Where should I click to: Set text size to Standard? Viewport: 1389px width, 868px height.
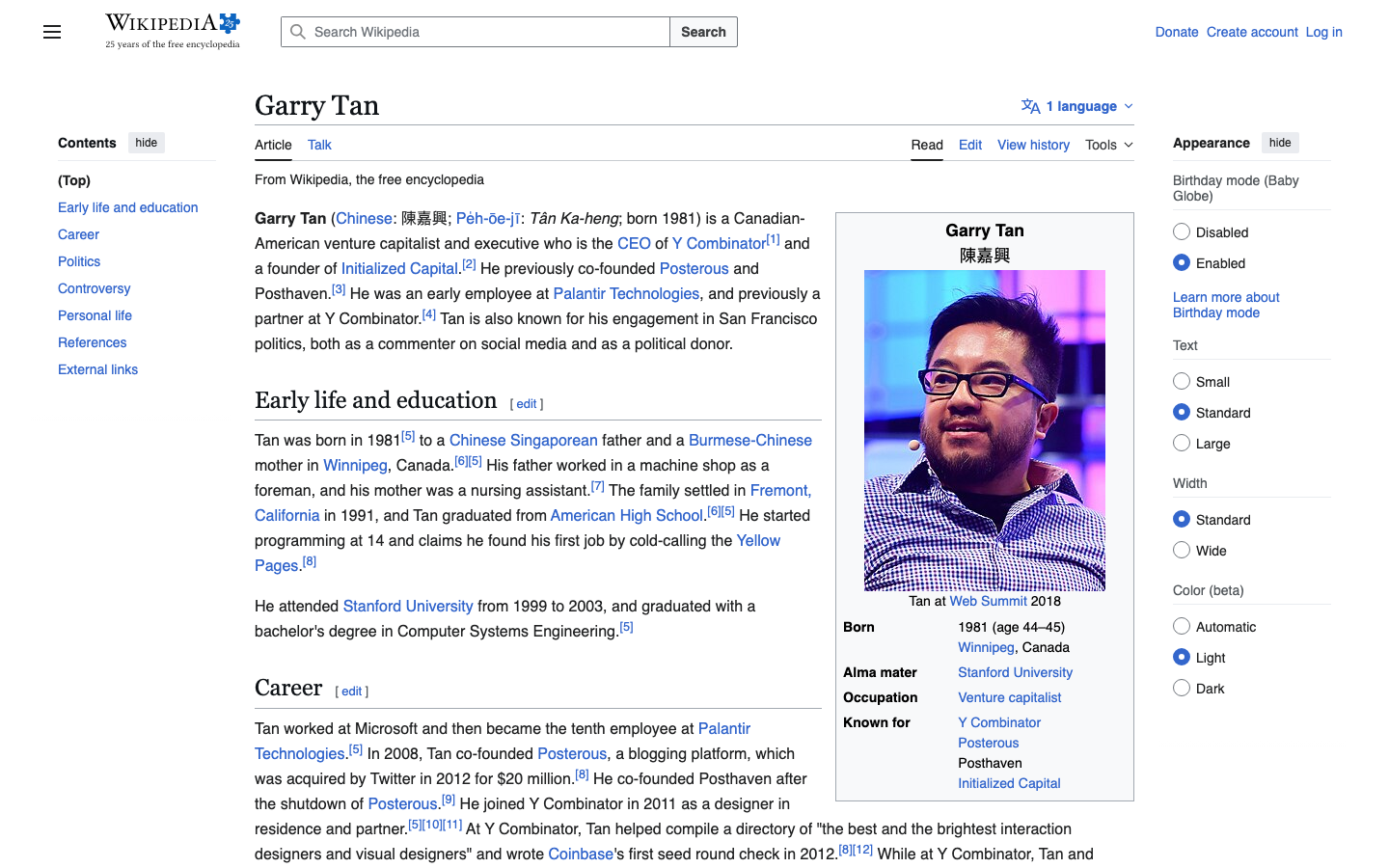(x=1182, y=412)
